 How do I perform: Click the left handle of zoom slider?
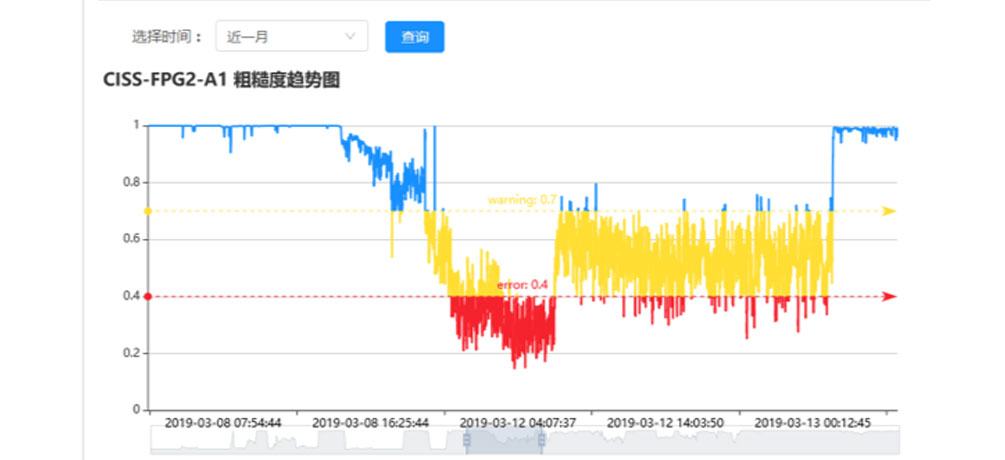click(465, 439)
